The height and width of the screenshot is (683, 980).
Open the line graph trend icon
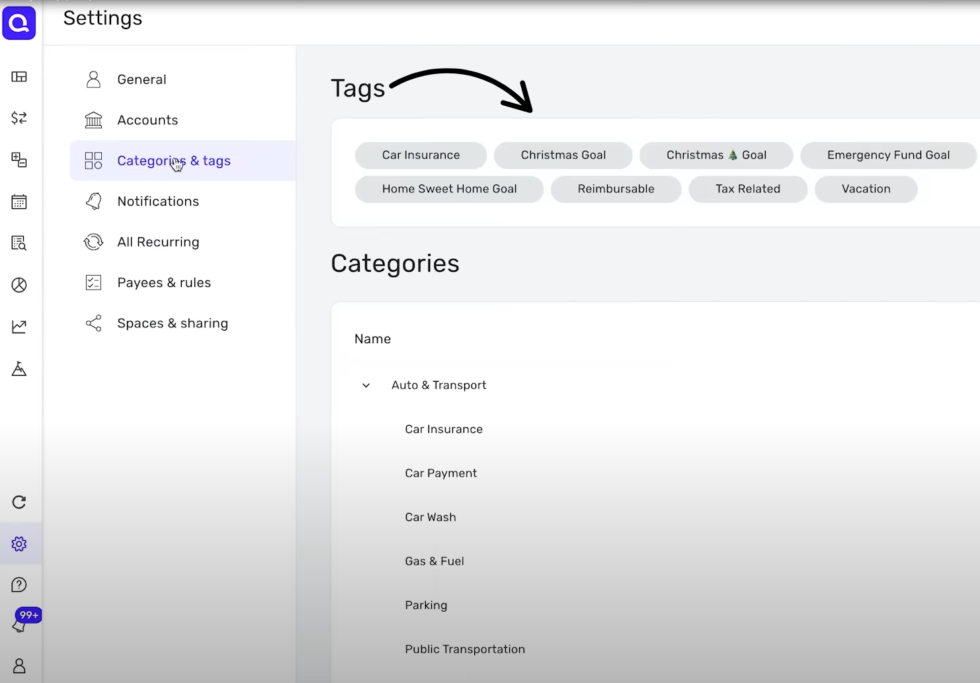(19, 327)
